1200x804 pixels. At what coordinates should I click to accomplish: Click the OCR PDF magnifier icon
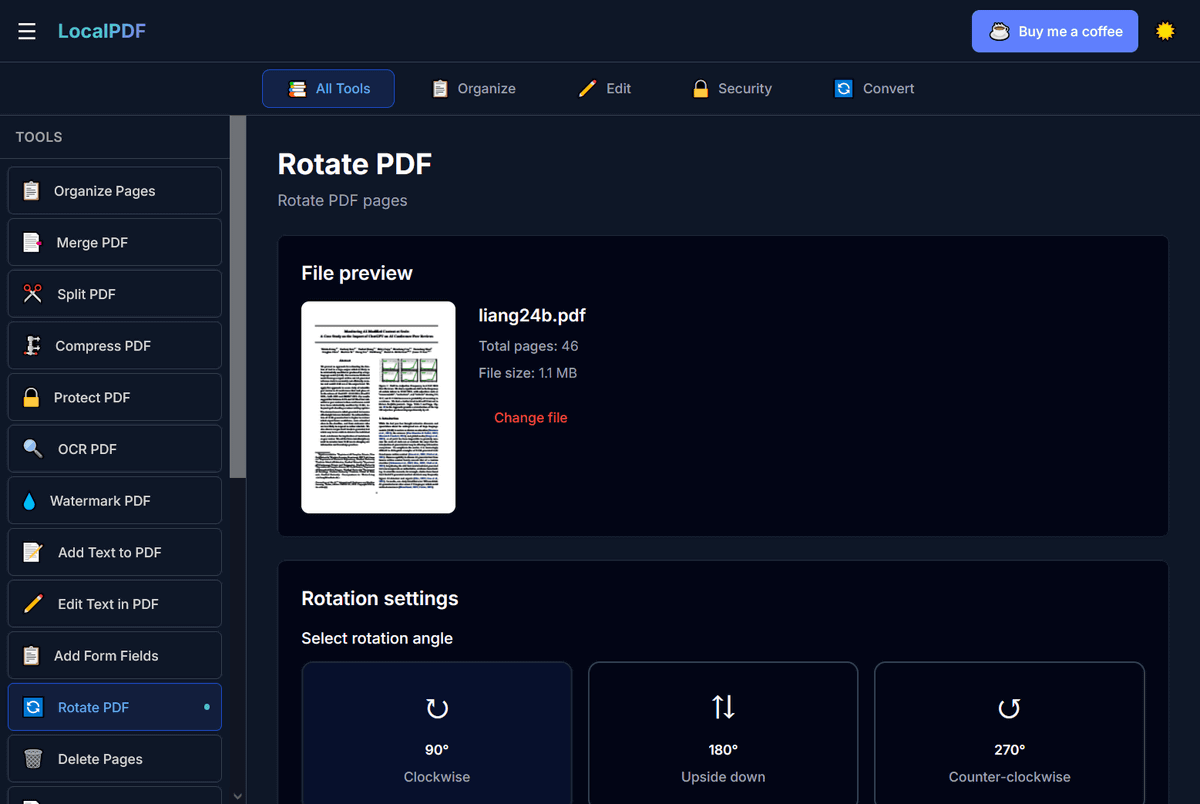[33, 449]
